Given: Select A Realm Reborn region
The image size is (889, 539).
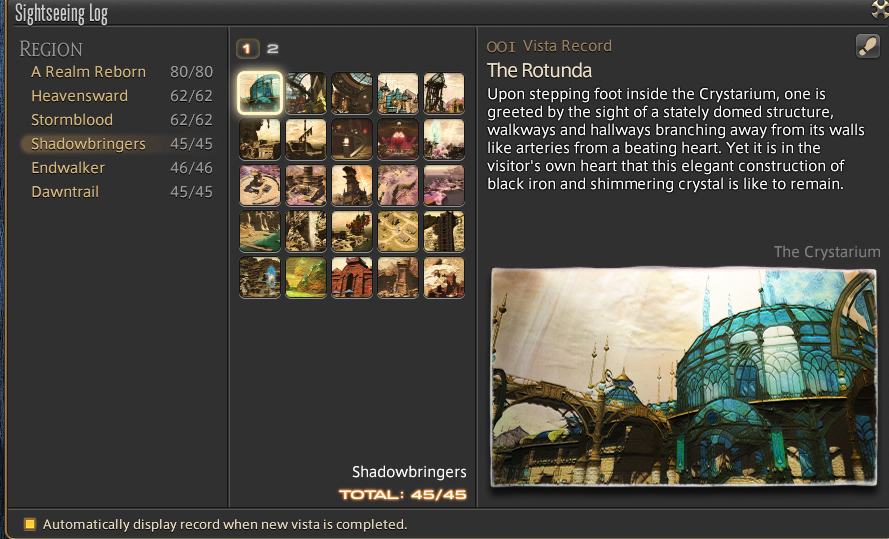Looking at the screenshot, I should pyautogui.click(x=88, y=72).
